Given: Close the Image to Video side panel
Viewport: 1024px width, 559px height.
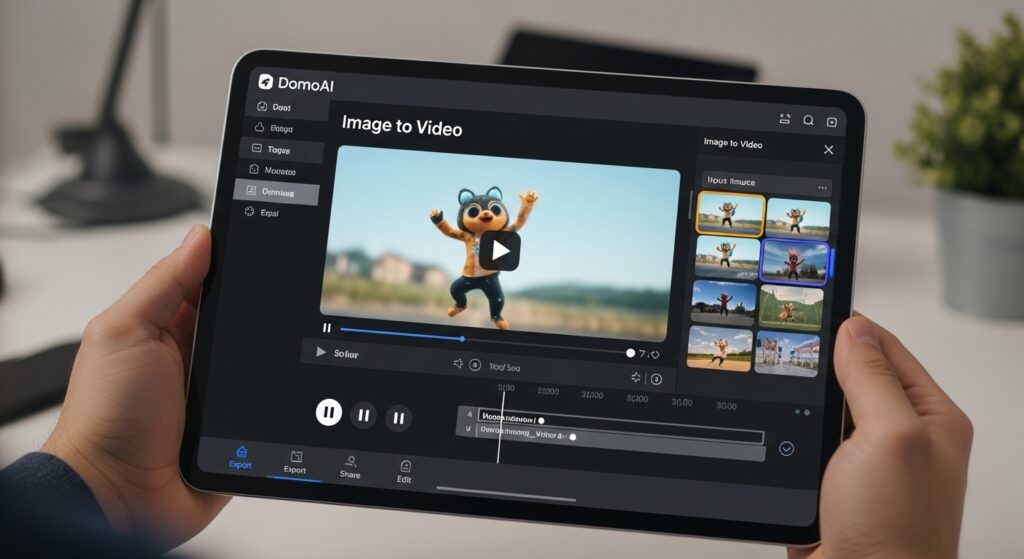Looking at the screenshot, I should tap(828, 150).
